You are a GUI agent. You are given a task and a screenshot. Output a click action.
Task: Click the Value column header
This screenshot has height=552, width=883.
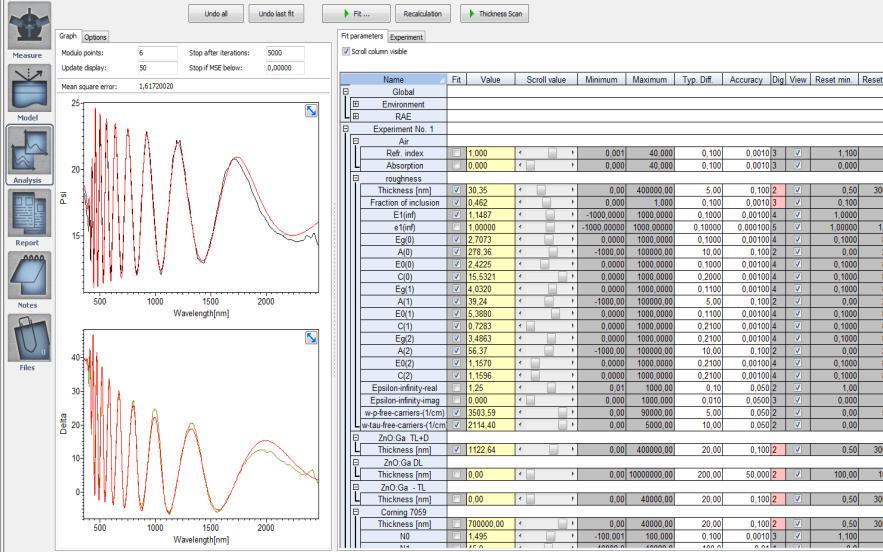[490, 79]
